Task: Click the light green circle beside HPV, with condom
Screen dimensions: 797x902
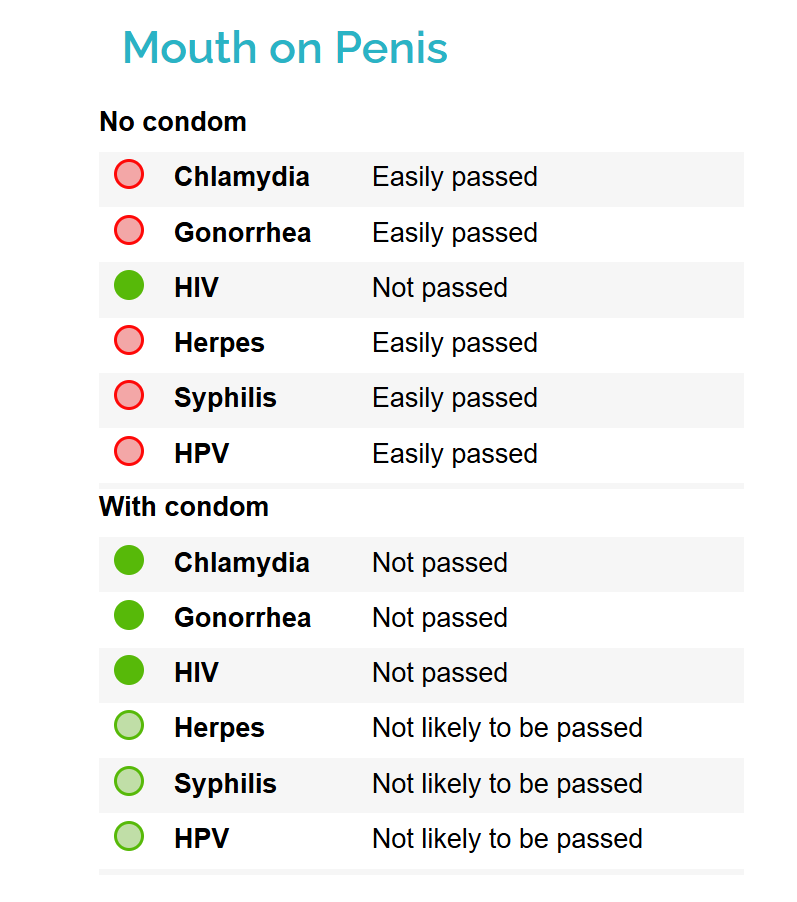Action: 129,836
